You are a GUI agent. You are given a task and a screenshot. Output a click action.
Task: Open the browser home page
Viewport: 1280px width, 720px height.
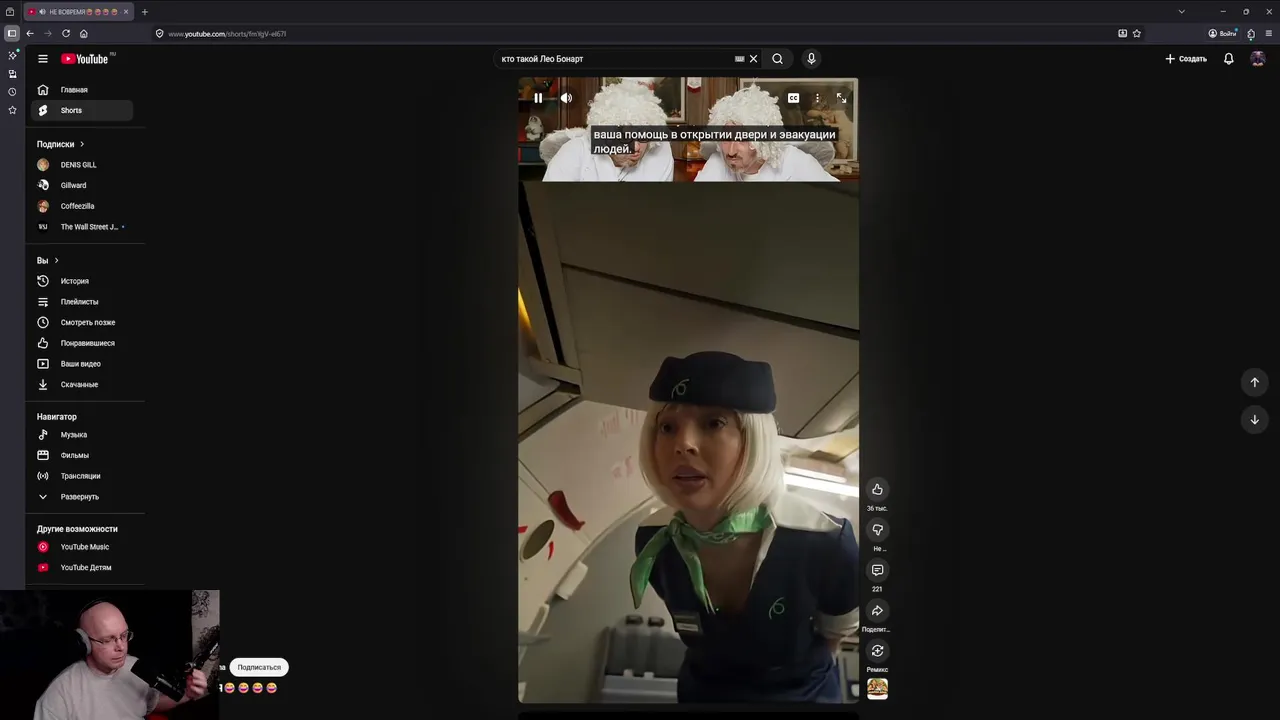point(84,33)
